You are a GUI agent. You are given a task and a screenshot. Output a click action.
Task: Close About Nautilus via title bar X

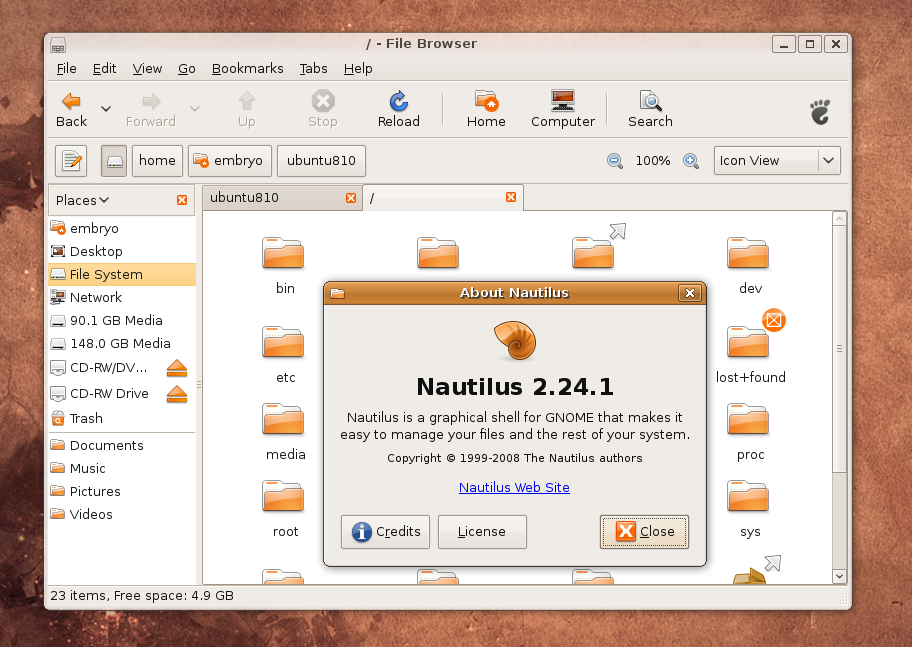(690, 293)
